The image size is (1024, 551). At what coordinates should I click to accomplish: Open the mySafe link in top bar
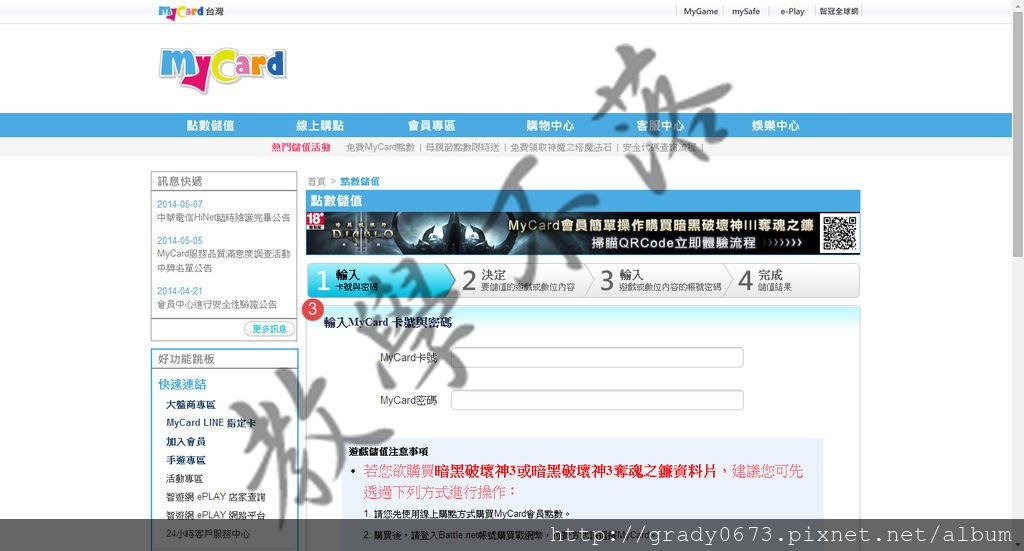tap(746, 11)
